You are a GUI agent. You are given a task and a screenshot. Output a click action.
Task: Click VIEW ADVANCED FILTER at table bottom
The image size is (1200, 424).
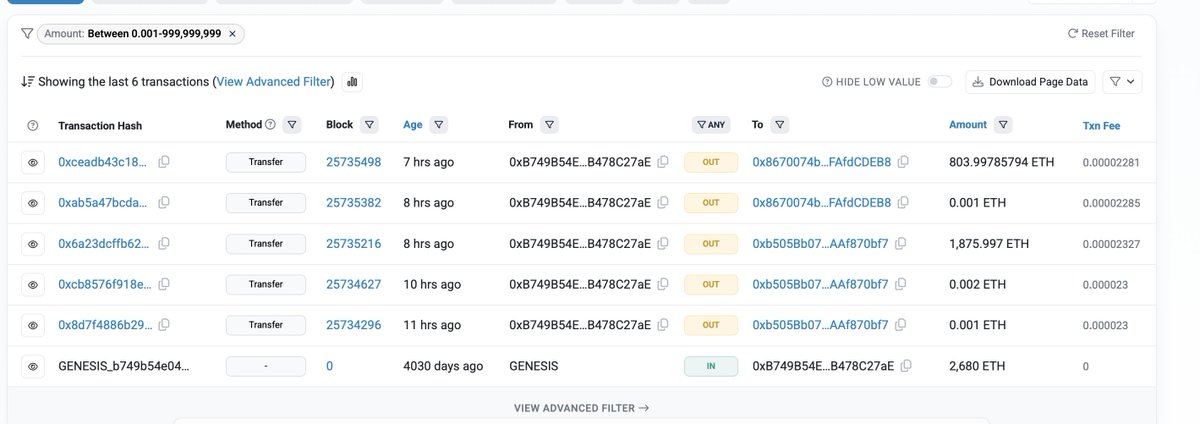tap(581, 408)
